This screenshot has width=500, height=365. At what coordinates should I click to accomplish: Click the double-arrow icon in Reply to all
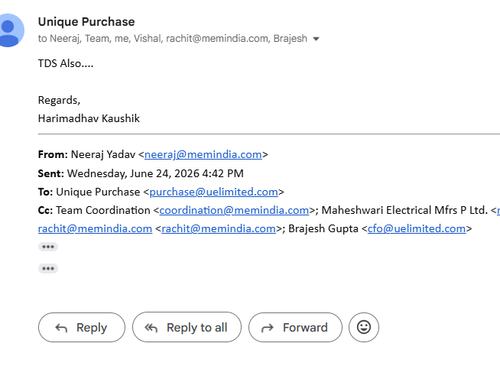[151, 328]
